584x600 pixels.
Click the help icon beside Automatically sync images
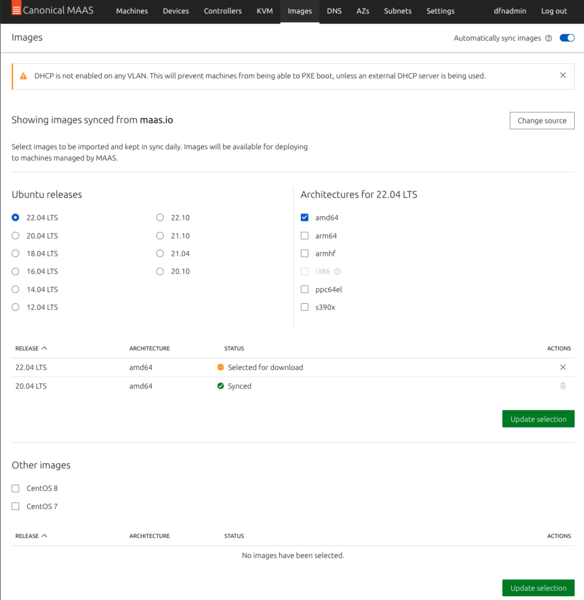[x=548, y=38]
